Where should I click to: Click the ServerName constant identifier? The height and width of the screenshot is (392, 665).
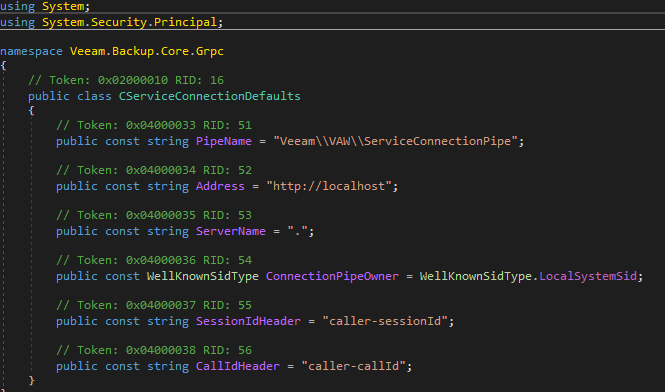pyautogui.click(x=231, y=231)
